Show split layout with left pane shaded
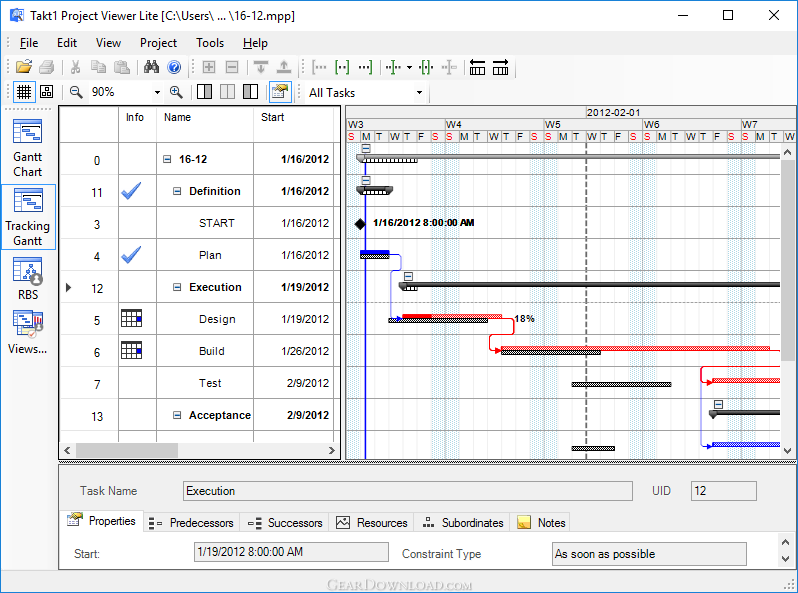The height and width of the screenshot is (593, 798). click(x=250, y=92)
